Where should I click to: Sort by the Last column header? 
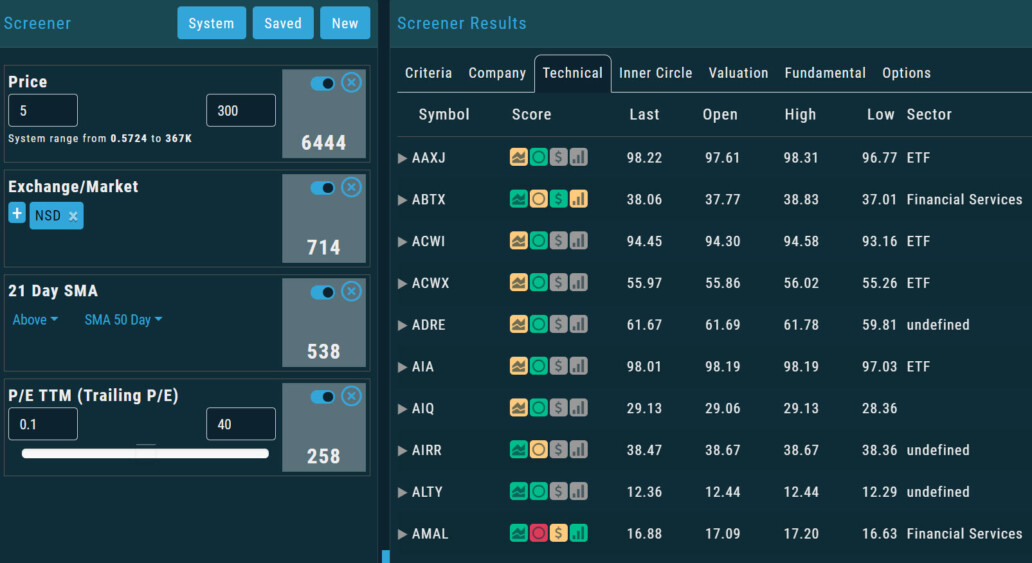644,115
